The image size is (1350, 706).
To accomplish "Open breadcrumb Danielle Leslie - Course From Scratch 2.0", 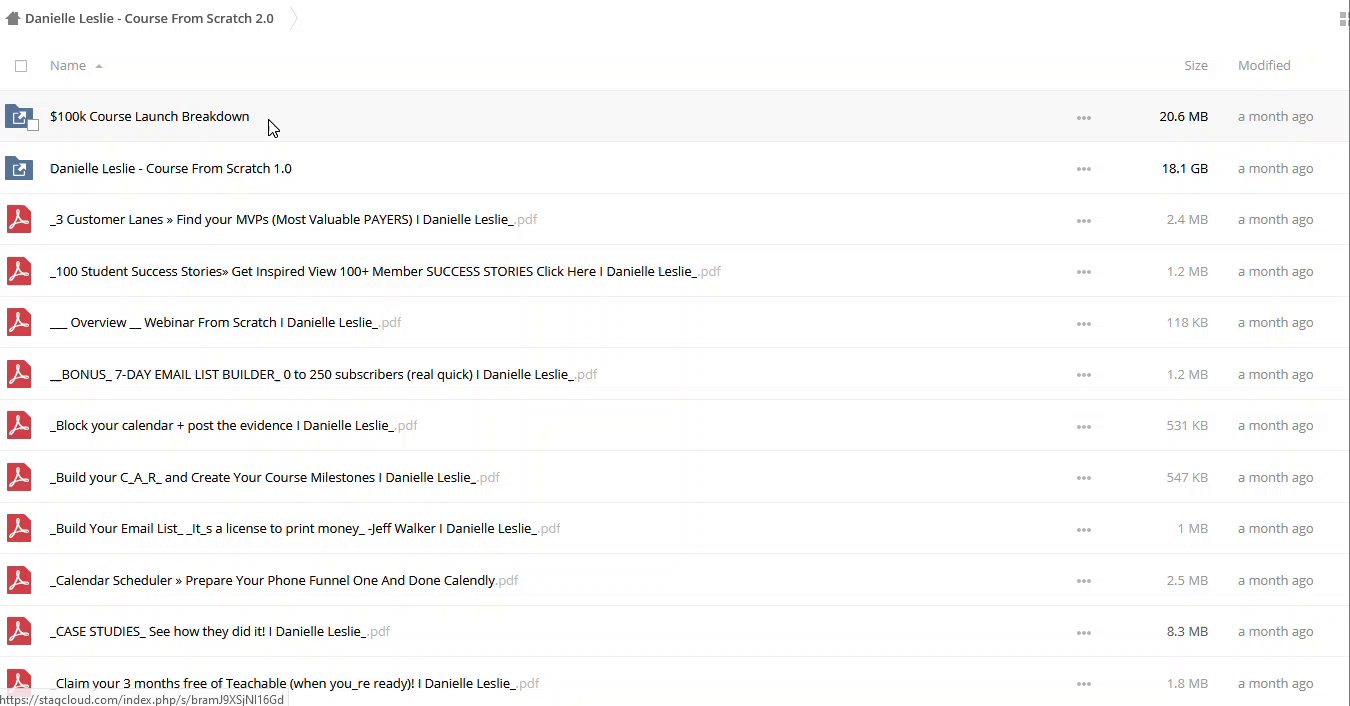I will point(149,18).
